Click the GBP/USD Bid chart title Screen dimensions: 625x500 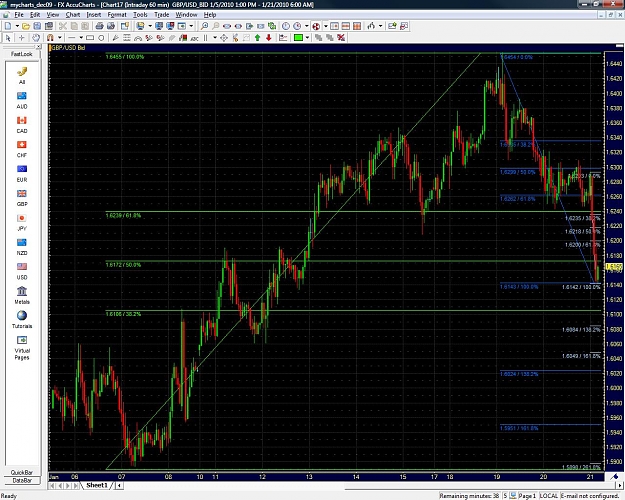68,48
